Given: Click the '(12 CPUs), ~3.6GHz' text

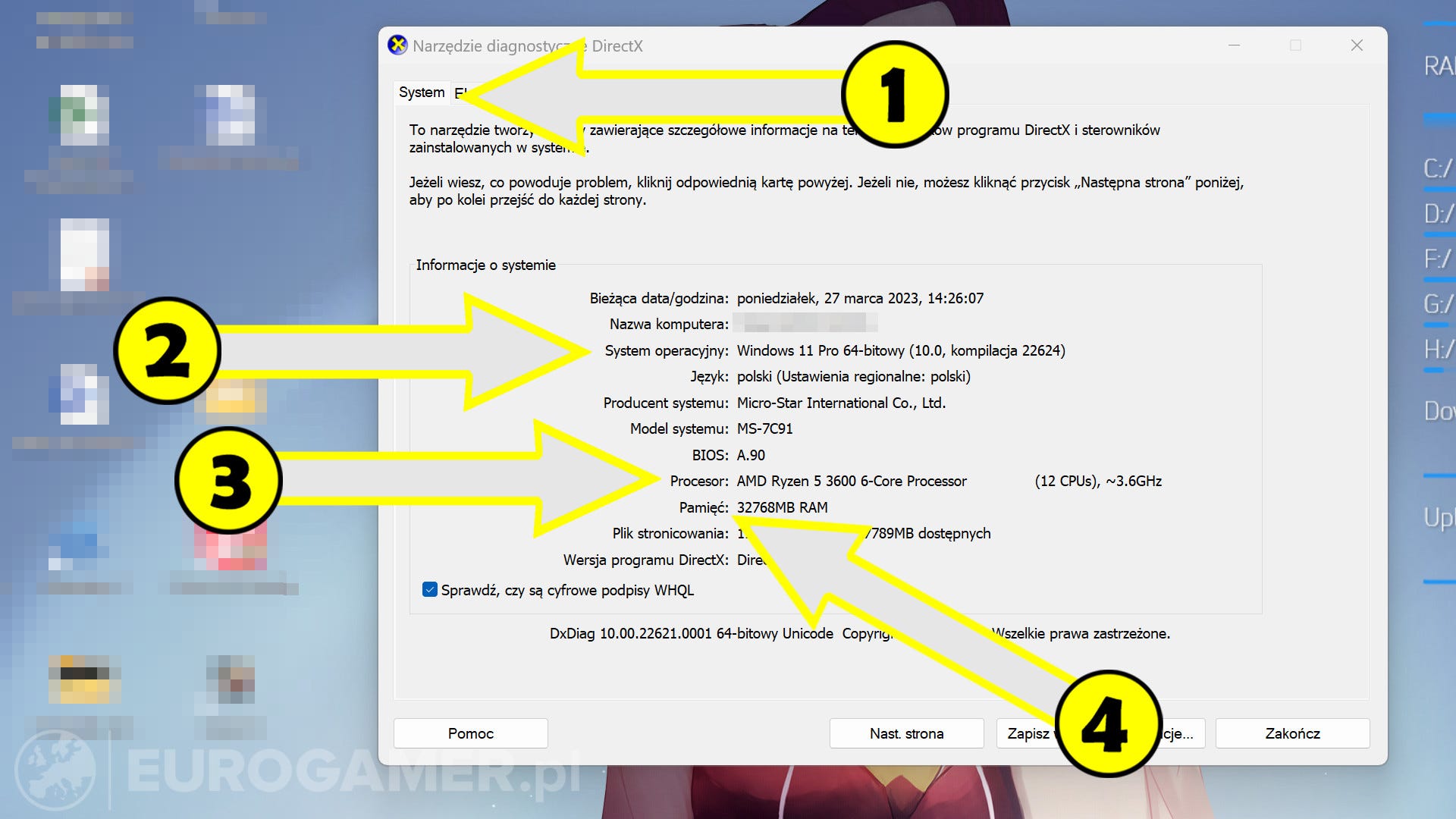Looking at the screenshot, I should click(x=1098, y=481).
